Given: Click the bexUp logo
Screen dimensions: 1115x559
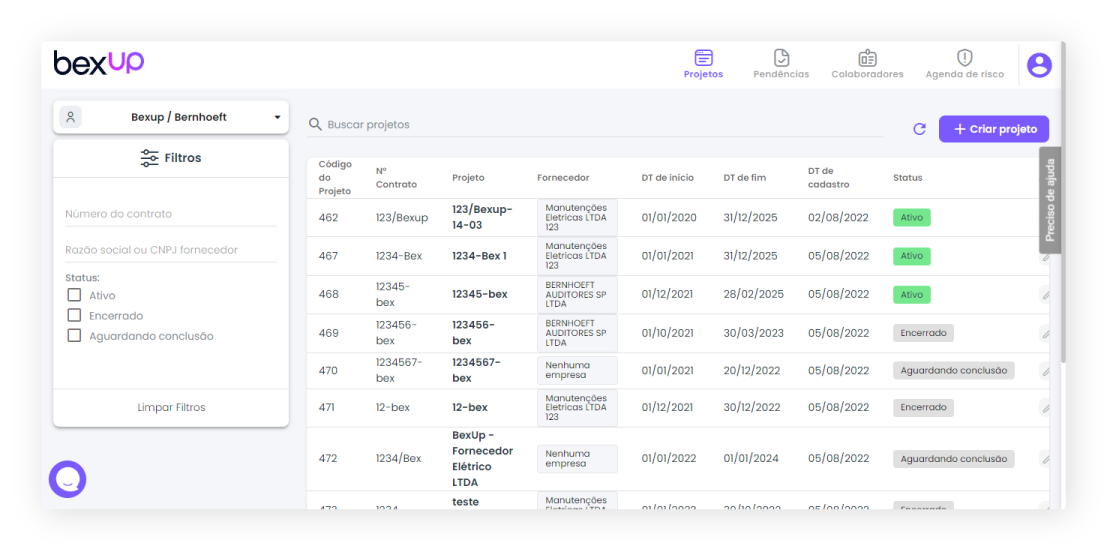Looking at the screenshot, I should coord(99,63).
